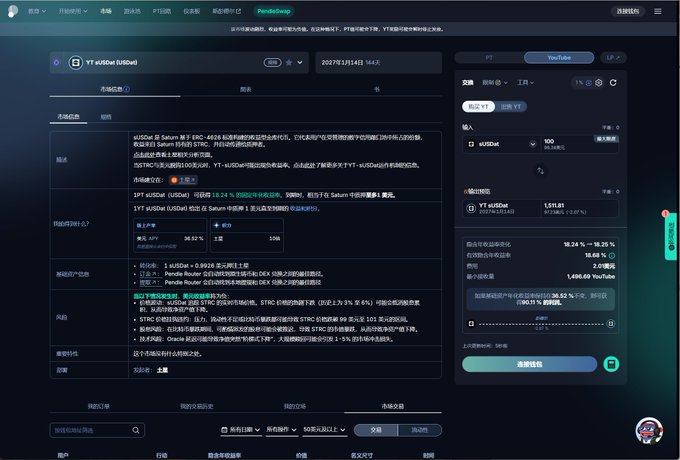Expand the 教育 menu dropdown

pyautogui.click(x=37, y=11)
